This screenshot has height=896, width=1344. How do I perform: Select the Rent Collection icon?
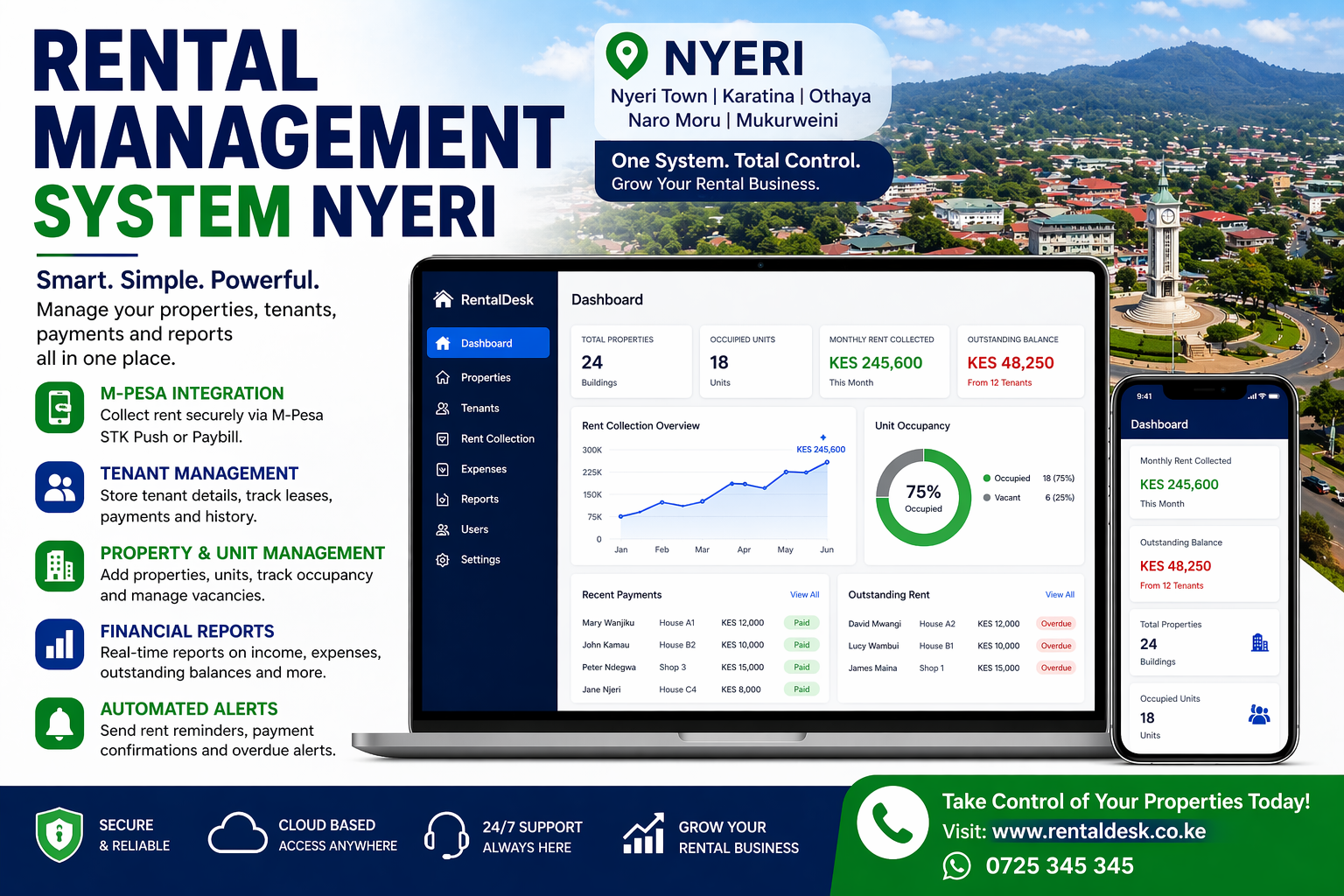coord(444,438)
